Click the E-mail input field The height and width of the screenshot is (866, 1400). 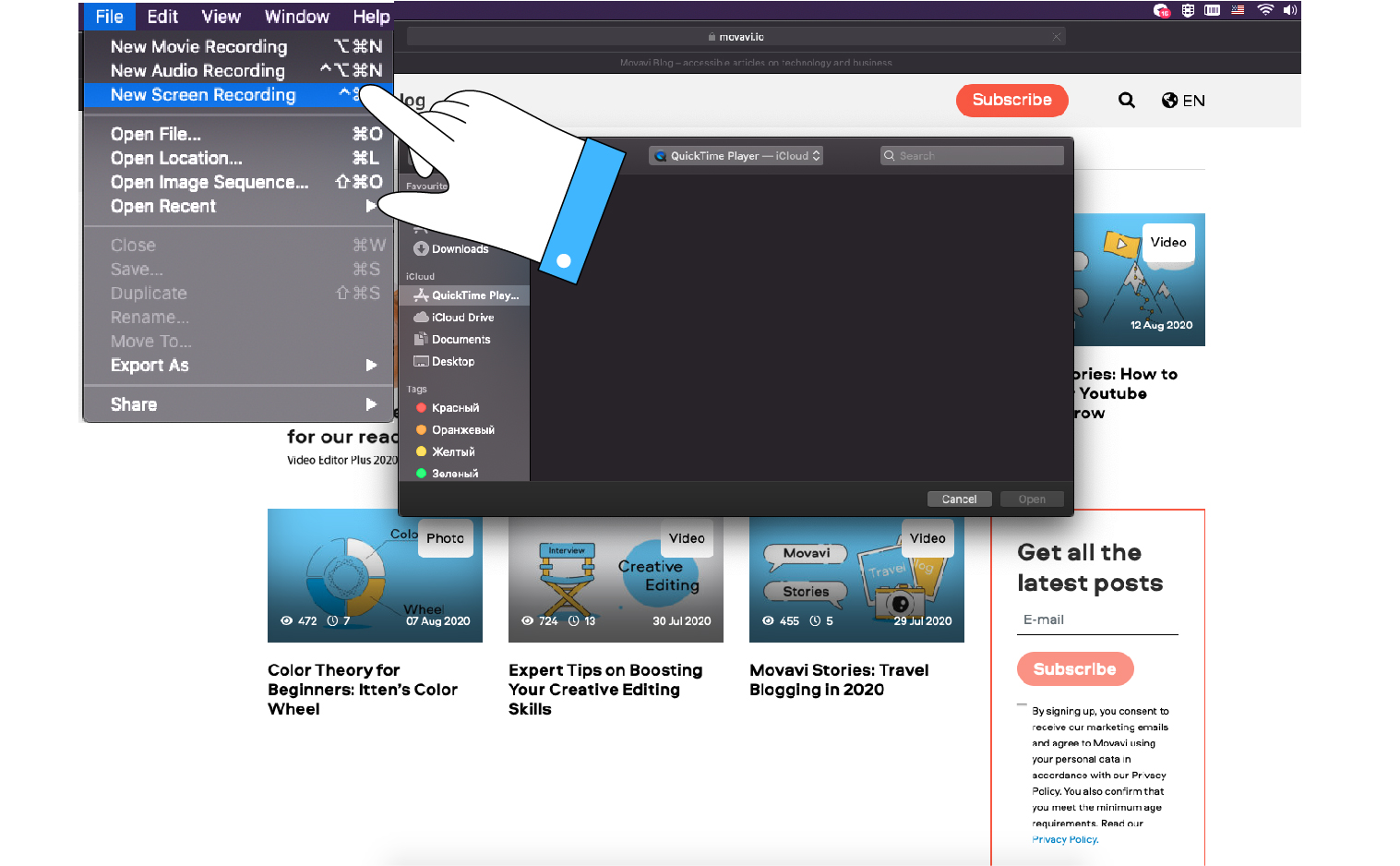pyautogui.click(x=1097, y=620)
